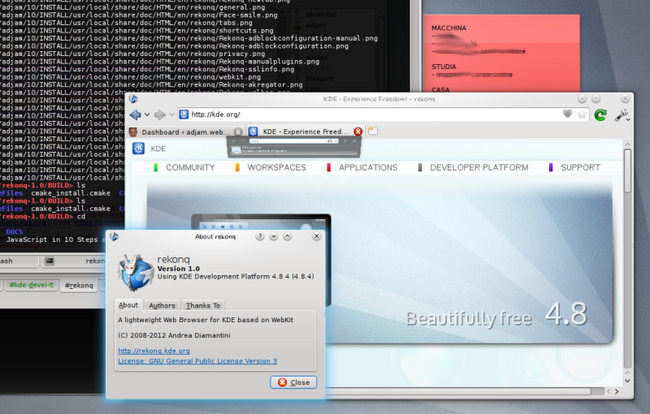Click the scroll down arrow in rekonq
This screenshot has height=414, width=650.
click(628, 380)
